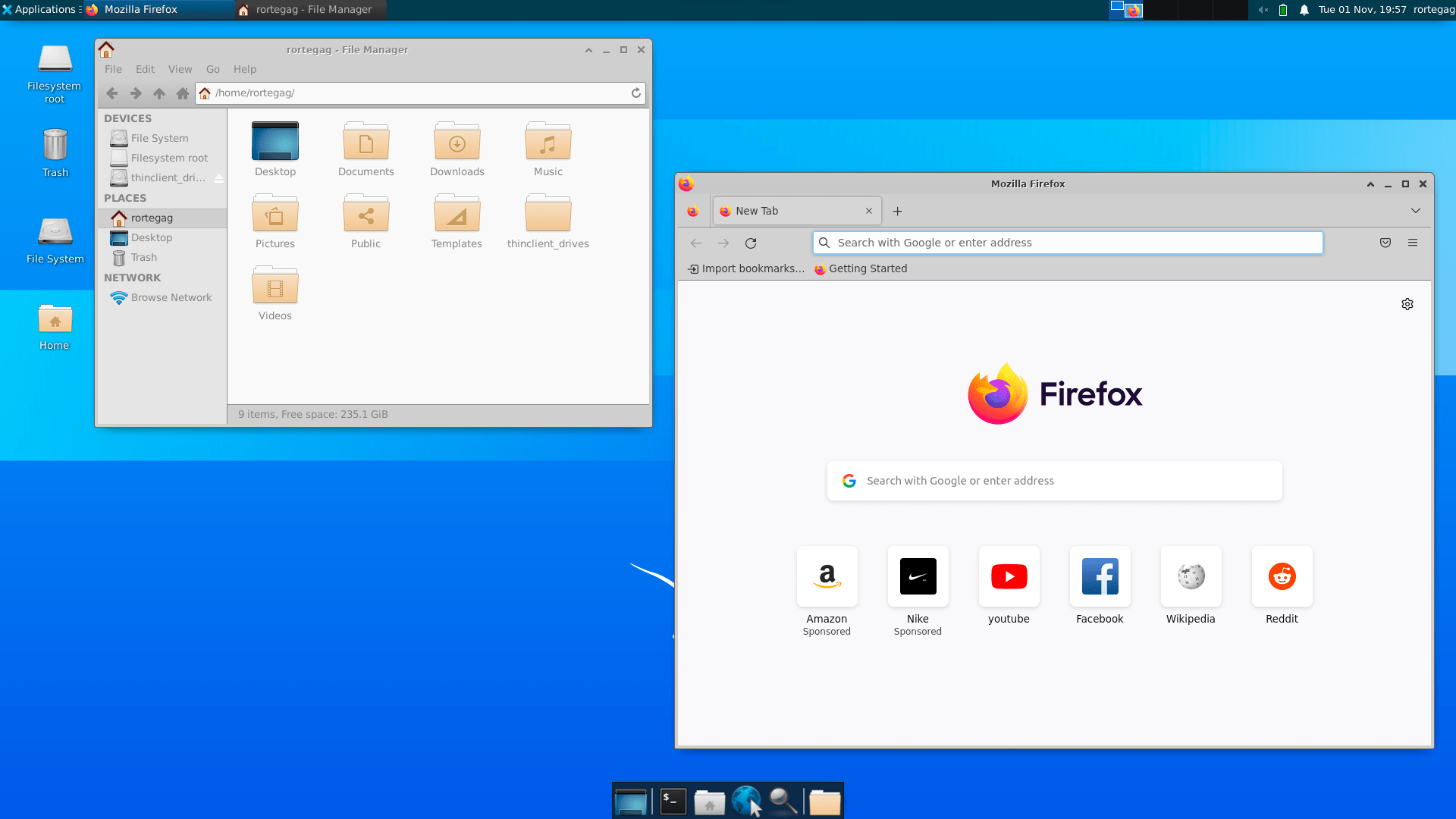Click the Import bookmarks button in Firefox
The image size is (1456, 819).
(744, 268)
